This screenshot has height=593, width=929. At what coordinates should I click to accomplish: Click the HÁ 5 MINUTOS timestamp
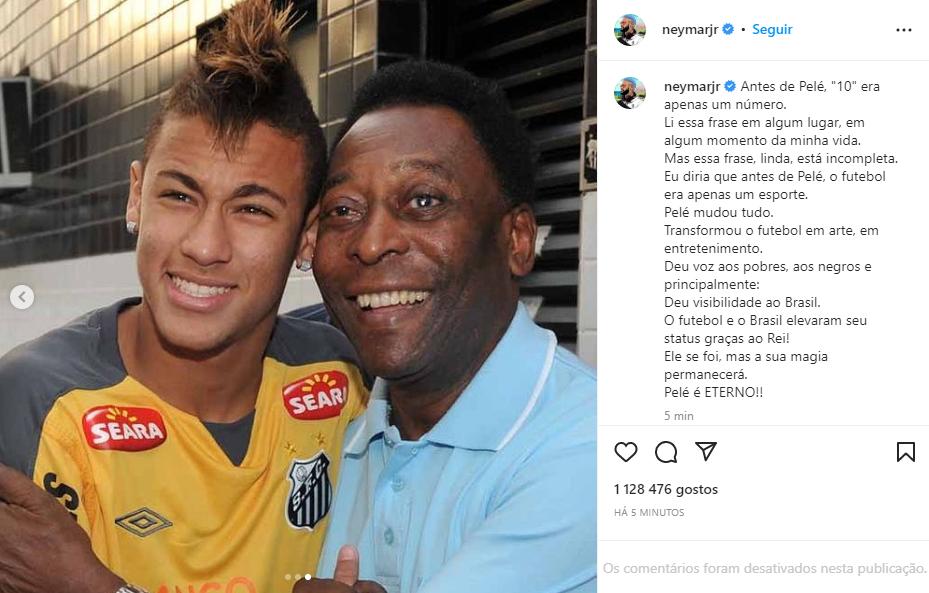coord(649,512)
